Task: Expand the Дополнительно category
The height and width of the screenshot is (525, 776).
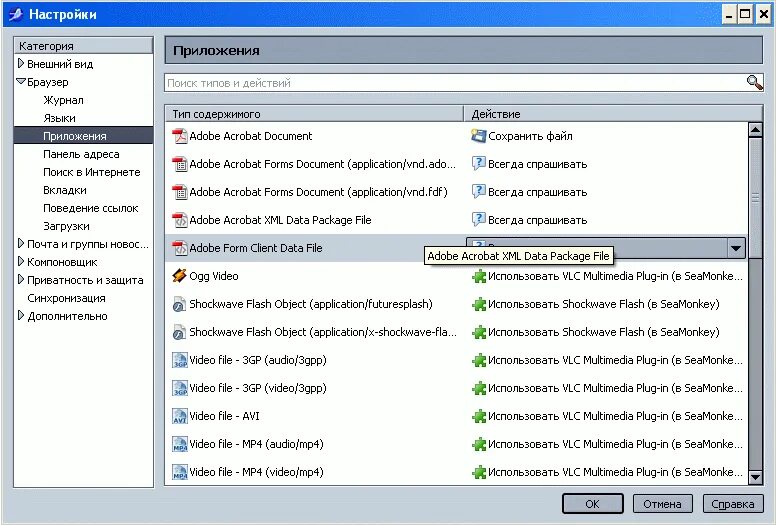Action: (21, 315)
